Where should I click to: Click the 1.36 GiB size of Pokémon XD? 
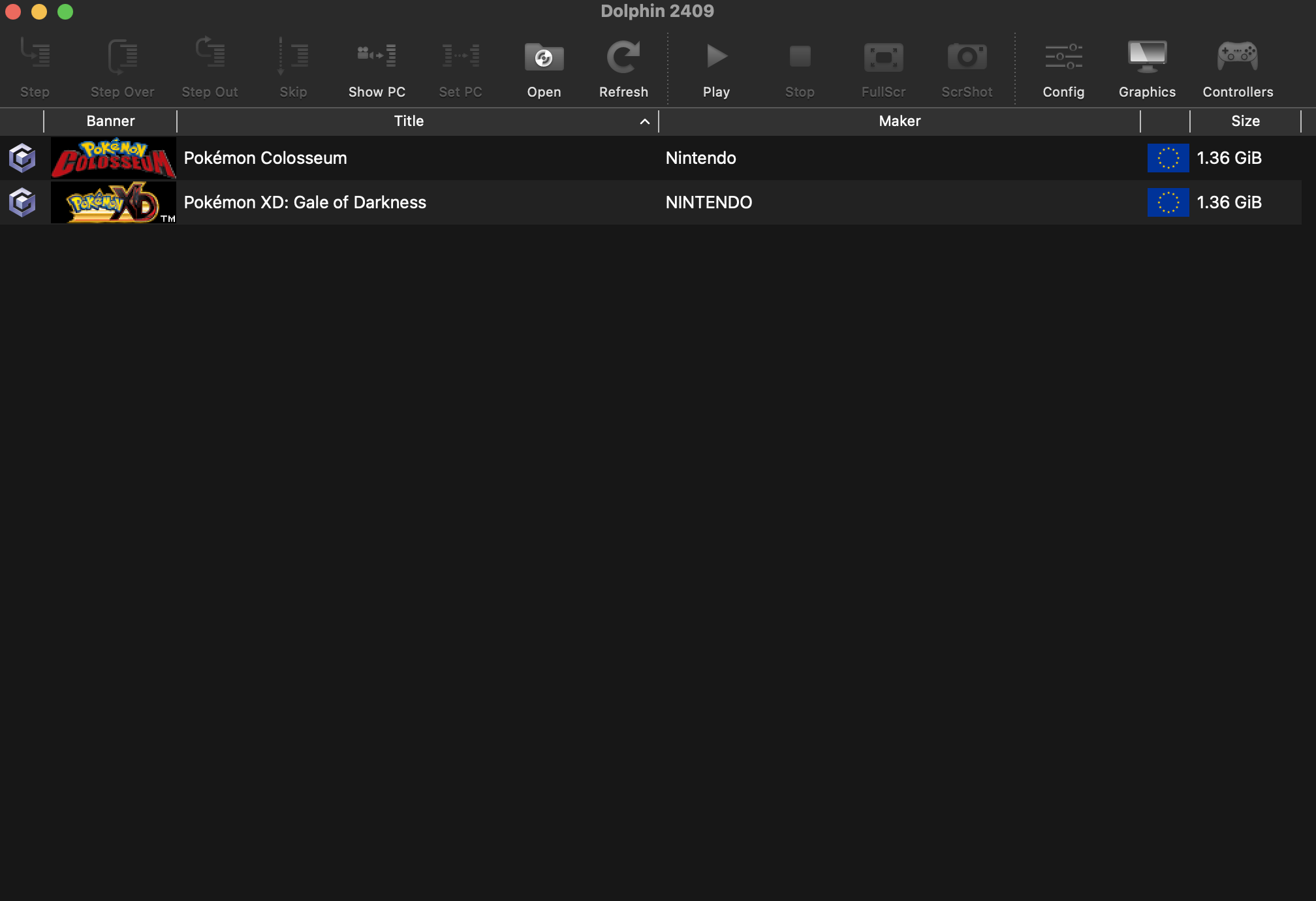pos(1229,202)
